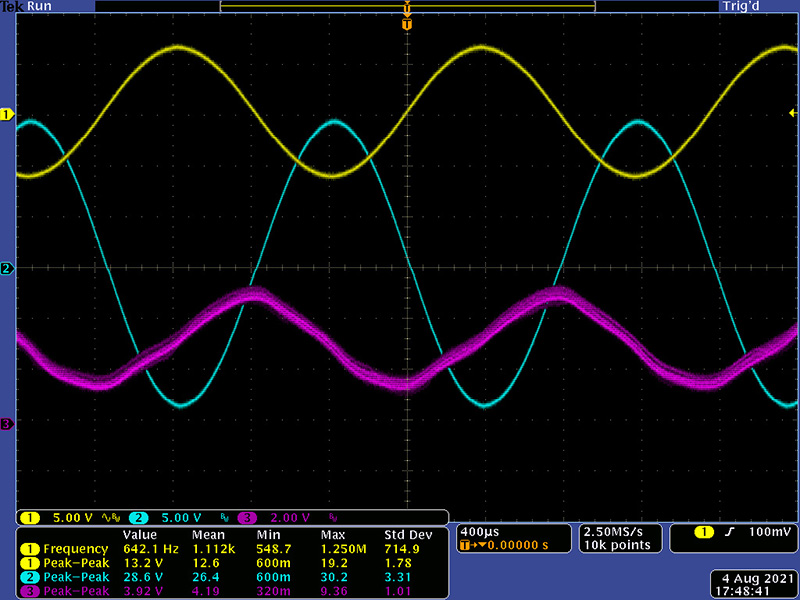Click channel 2 ground reference marker
Viewport: 800px width, 600px height.
(6, 269)
